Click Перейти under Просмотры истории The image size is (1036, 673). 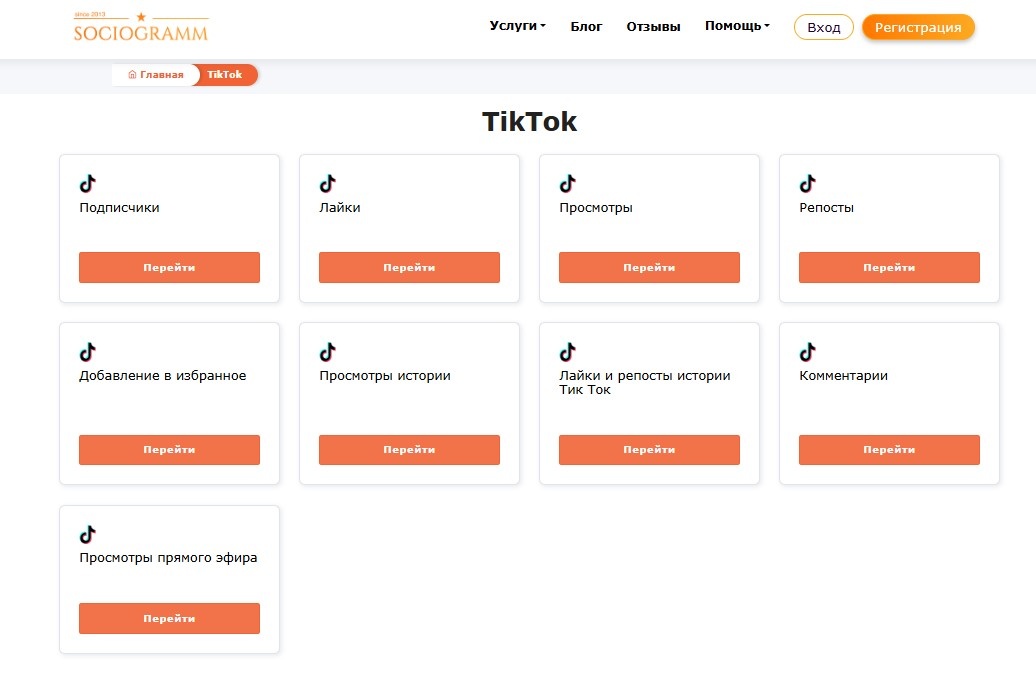[x=409, y=450]
